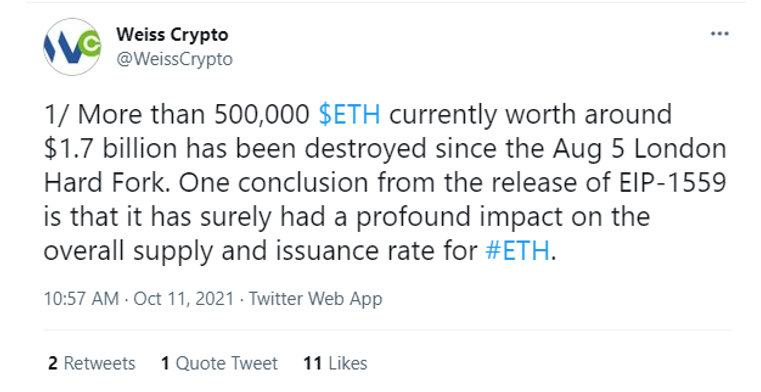Open the three-dot more options menu
Screen dimensions: 761x392
pyautogui.click(x=719, y=34)
